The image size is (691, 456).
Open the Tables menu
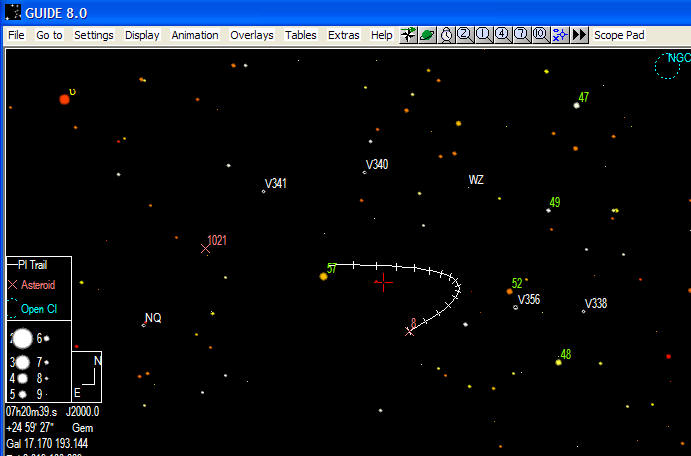tap(300, 35)
